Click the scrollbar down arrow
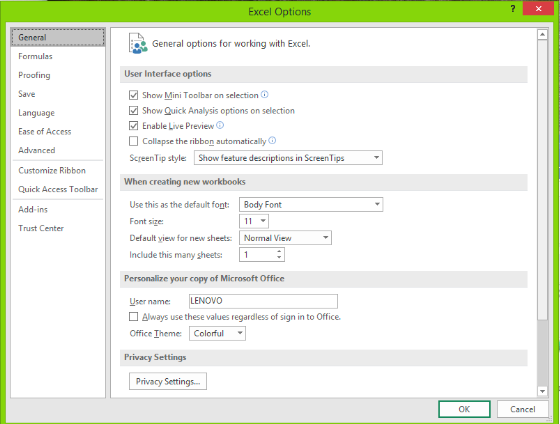560x424 pixels. coord(542,391)
